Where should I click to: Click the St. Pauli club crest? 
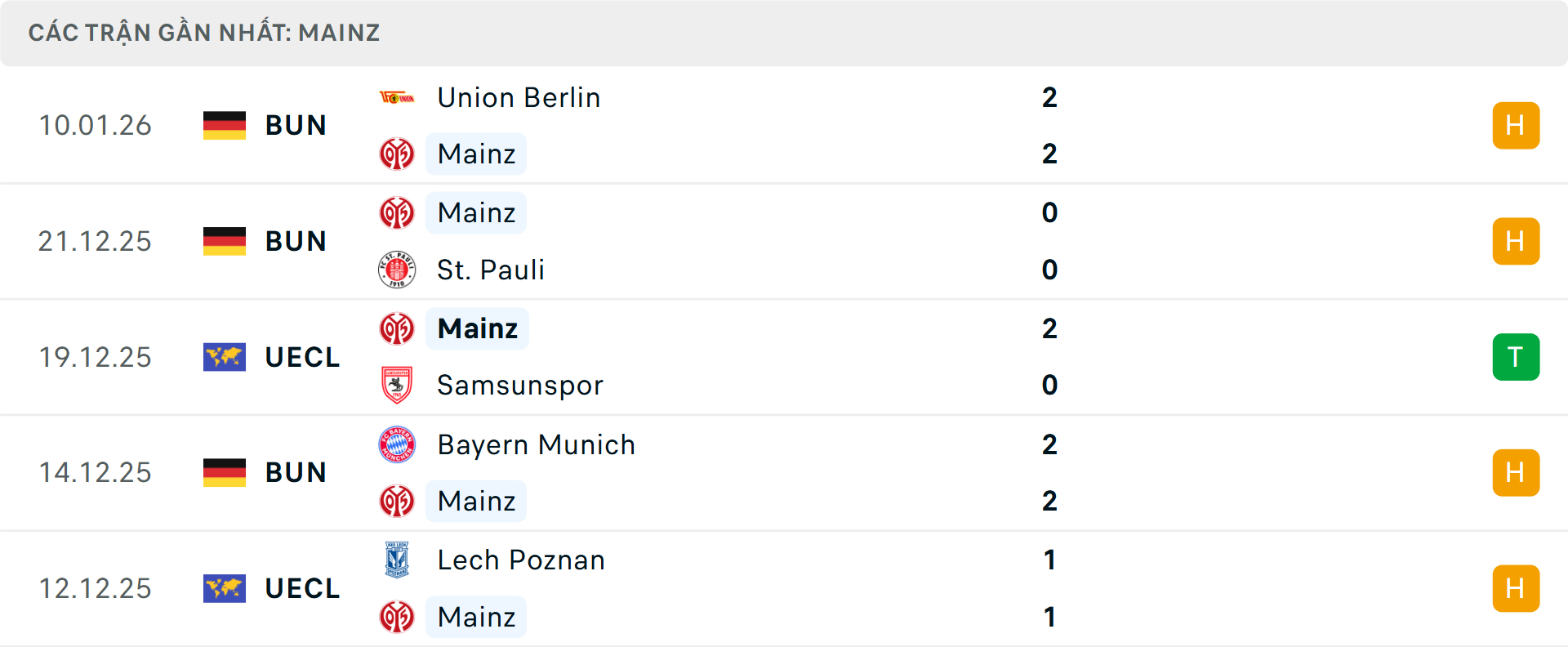397,270
